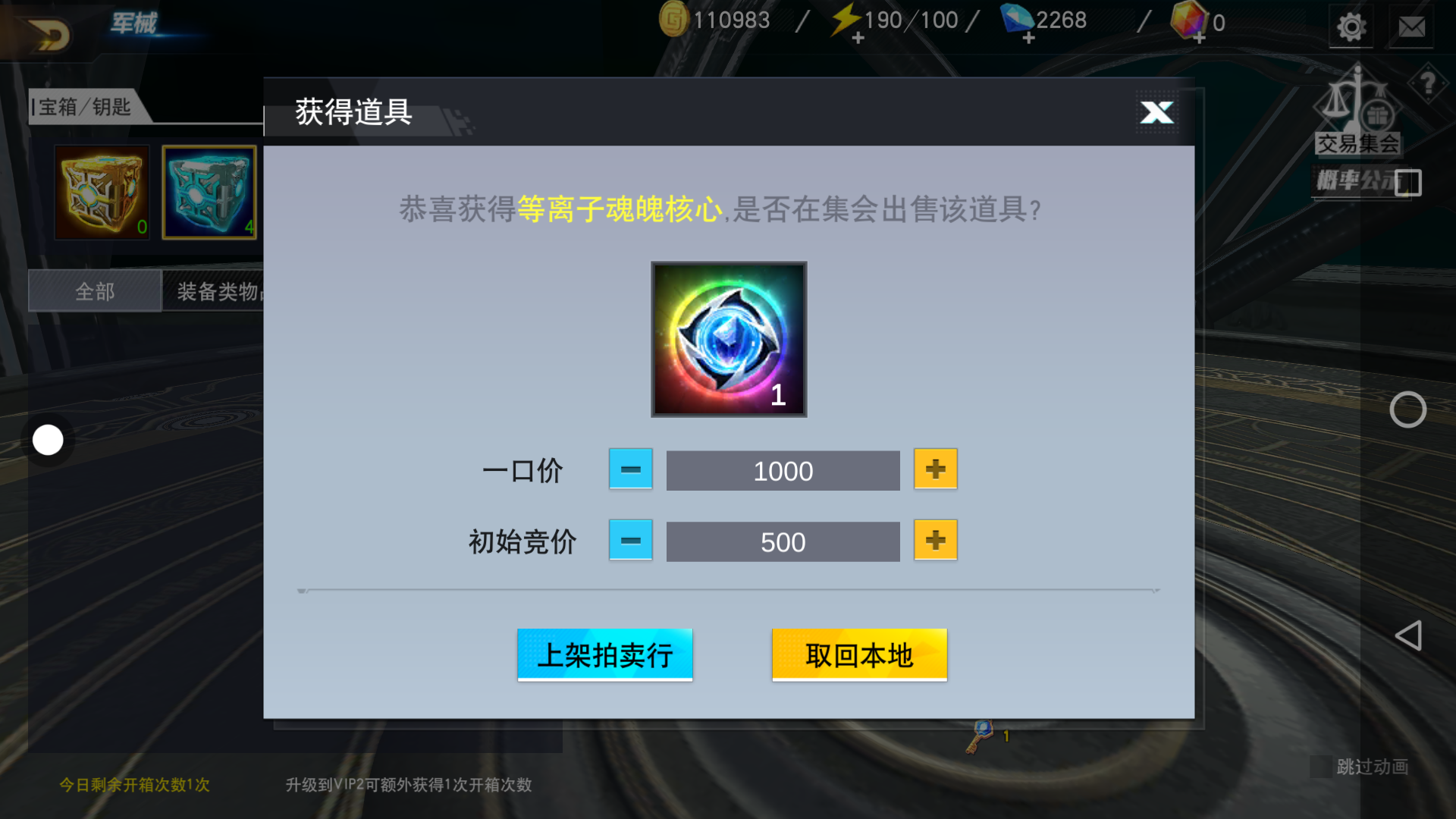This screenshot has width=1456, height=819.
Task: Add blue diamonds with plus icon
Action: 1028,38
